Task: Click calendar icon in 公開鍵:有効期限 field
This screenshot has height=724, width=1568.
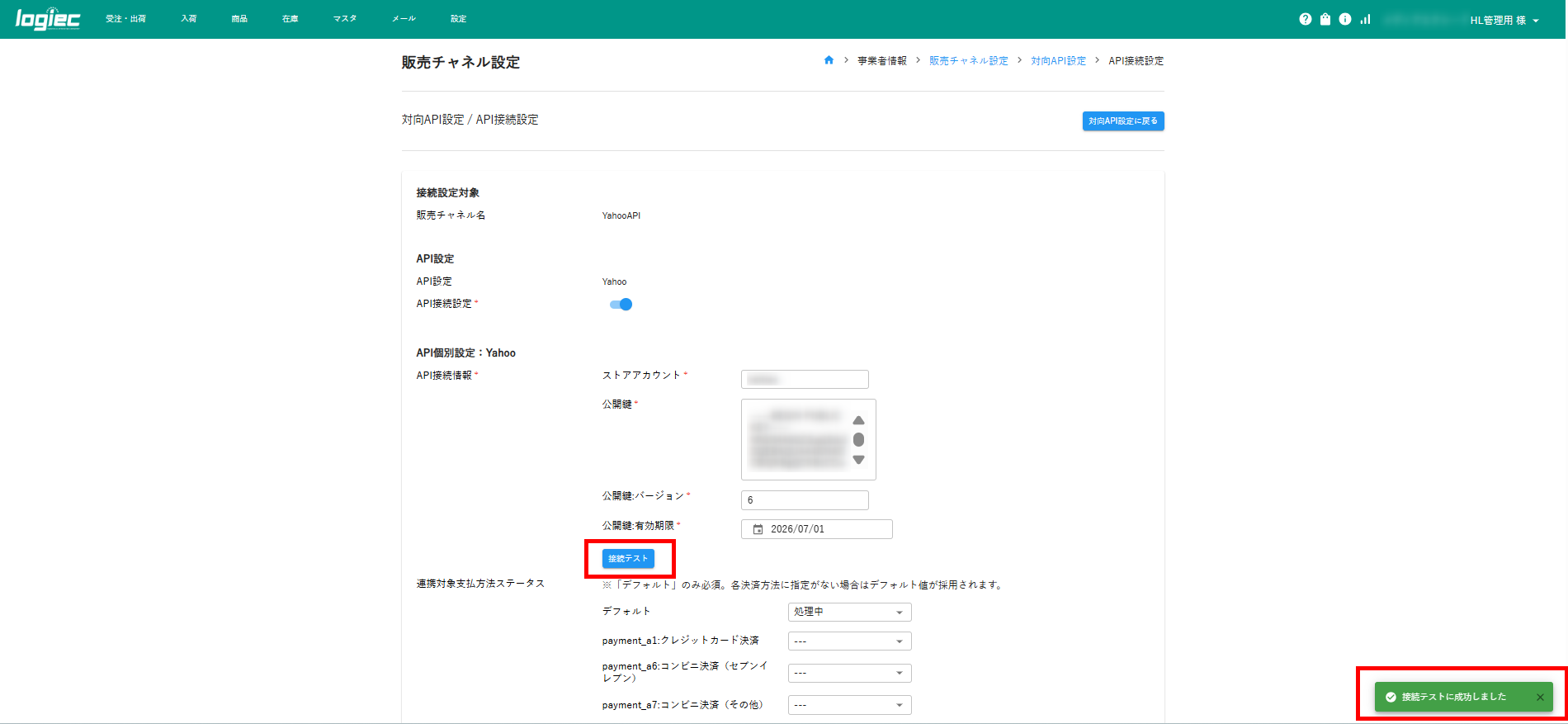Action: (758, 529)
